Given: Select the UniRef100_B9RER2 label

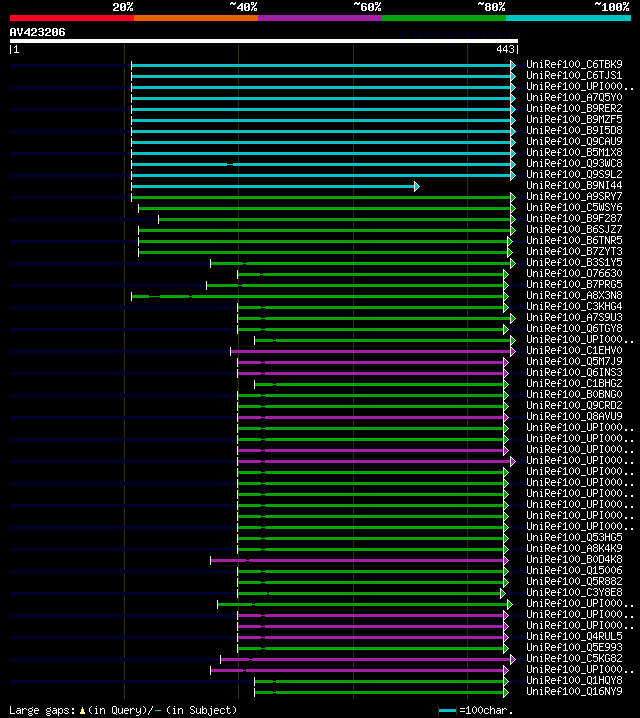Looking at the screenshot, I should point(574,109).
